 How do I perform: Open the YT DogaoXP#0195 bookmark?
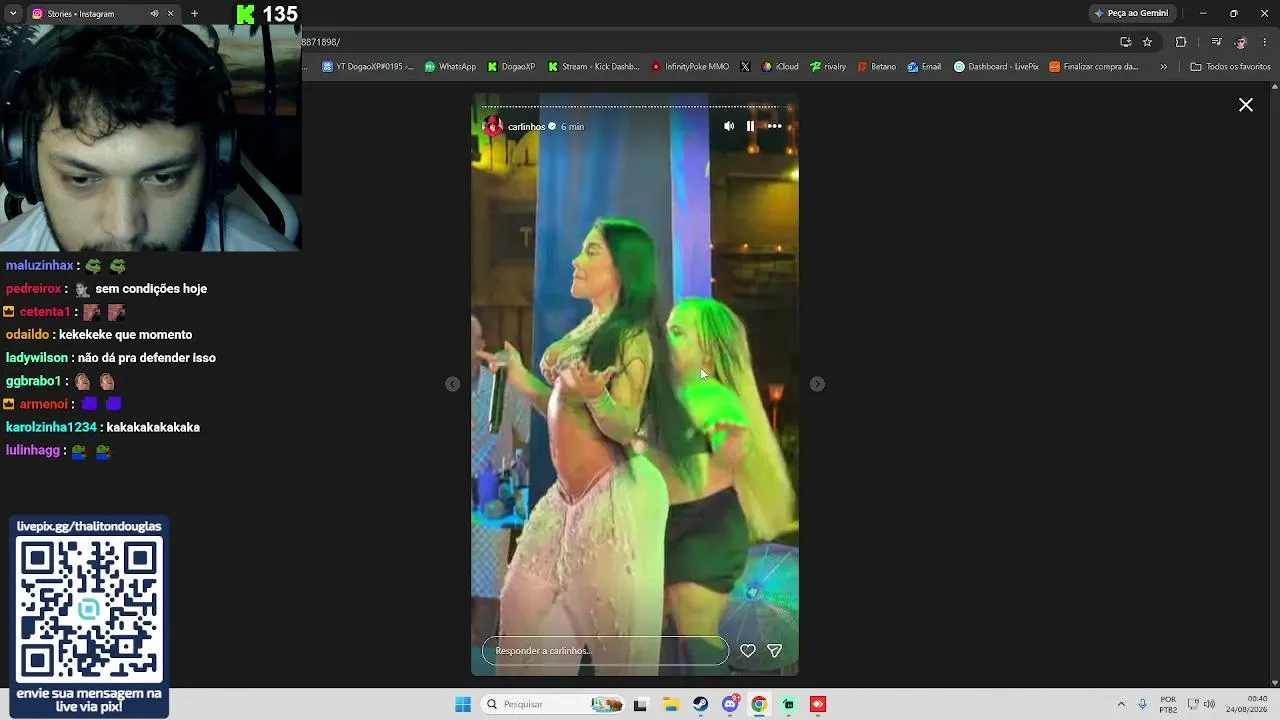point(367,67)
